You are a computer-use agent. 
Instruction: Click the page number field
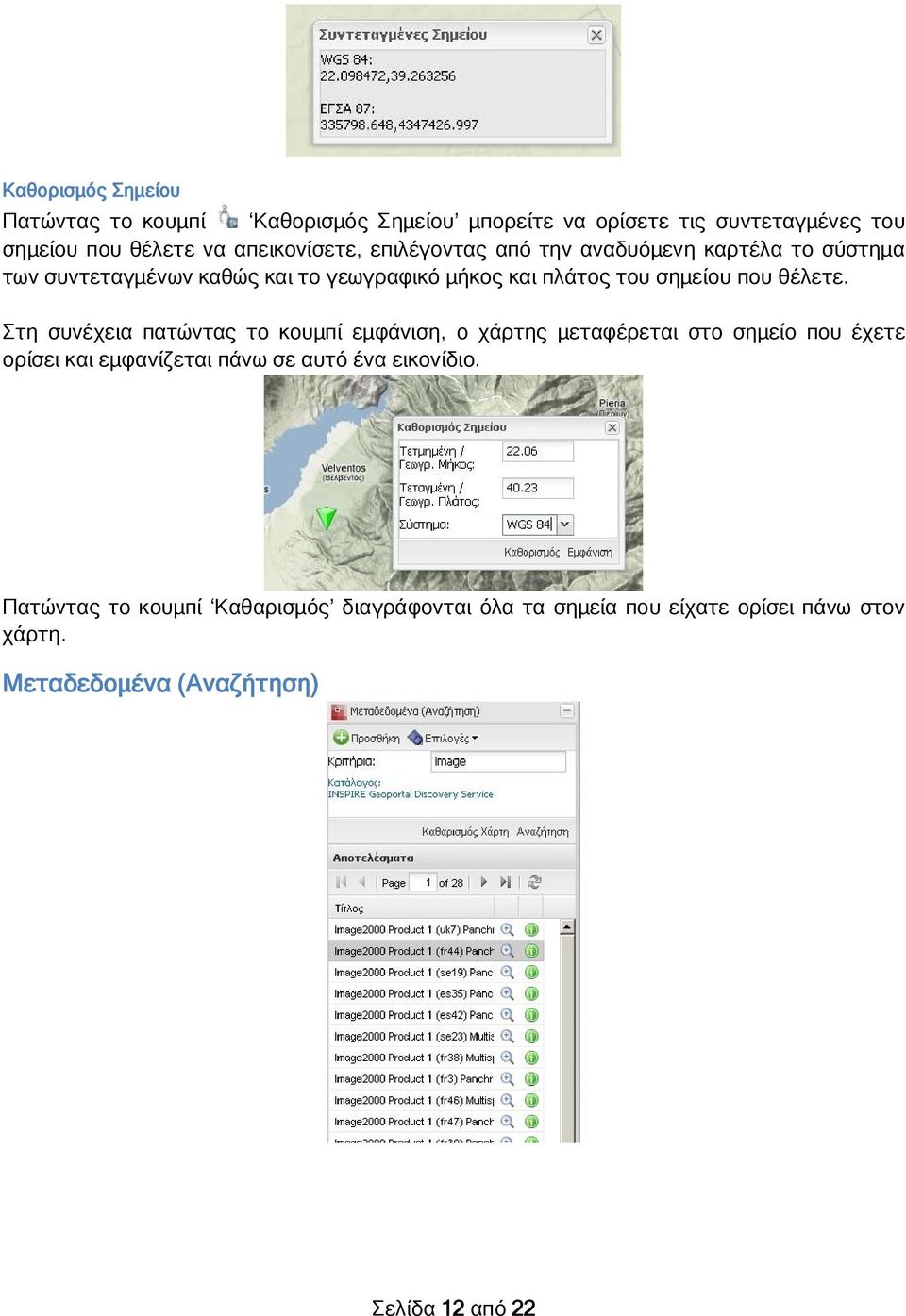(422, 883)
